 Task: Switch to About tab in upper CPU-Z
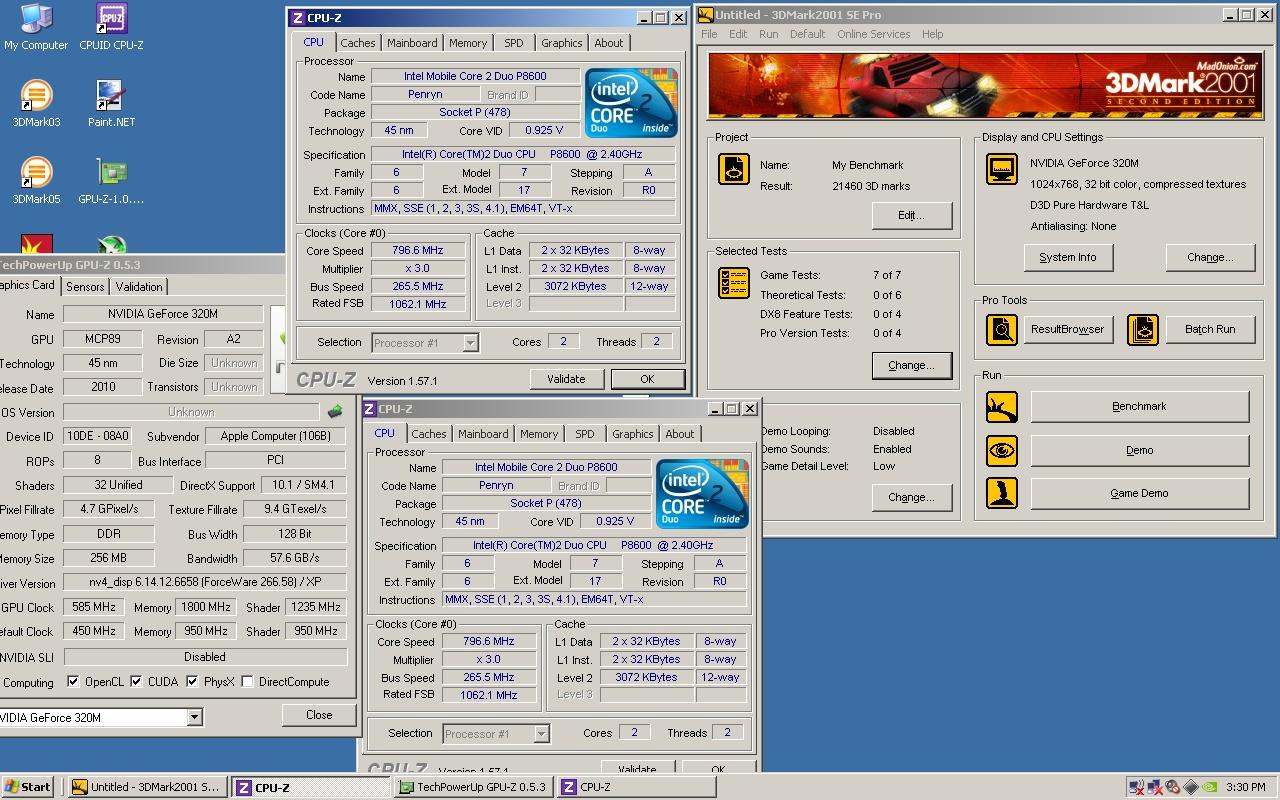point(608,43)
